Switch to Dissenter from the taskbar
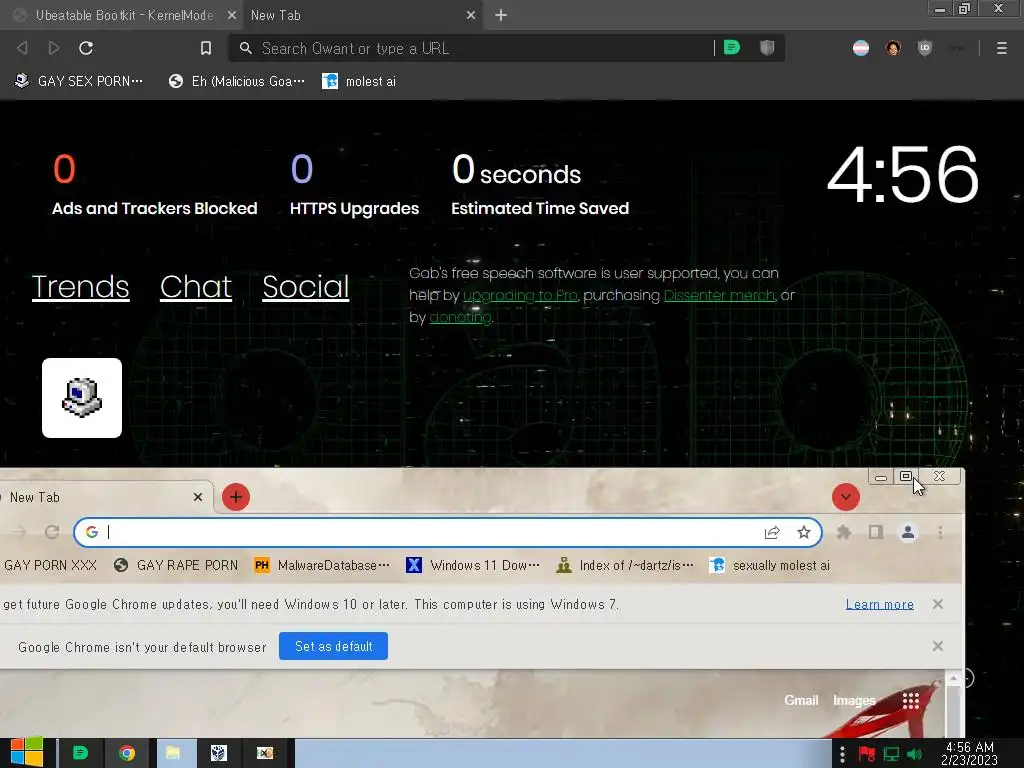Viewport: 1024px width, 768px height. click(x=80, y=753)
